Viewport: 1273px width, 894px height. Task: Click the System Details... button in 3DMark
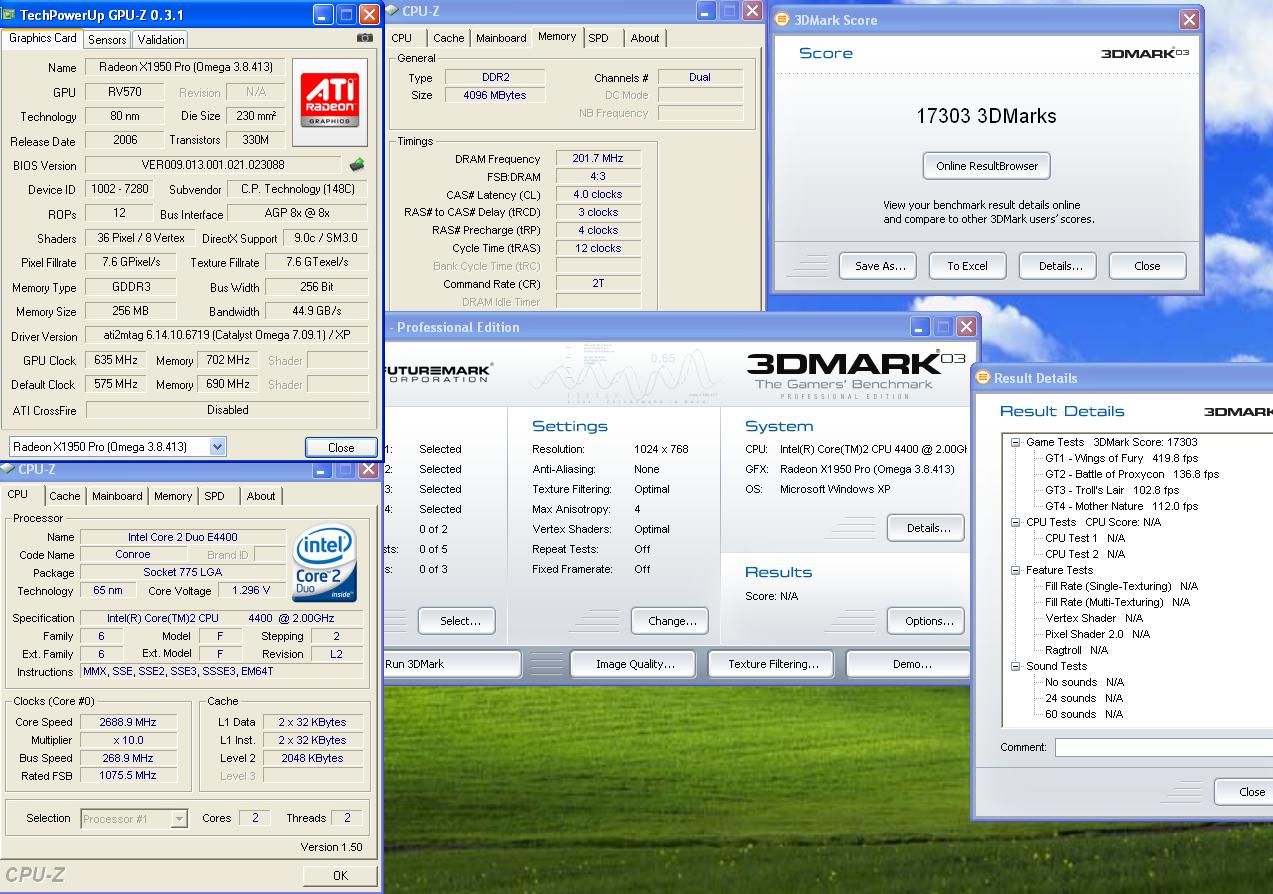pyautogui.click(x=928, y=528)
